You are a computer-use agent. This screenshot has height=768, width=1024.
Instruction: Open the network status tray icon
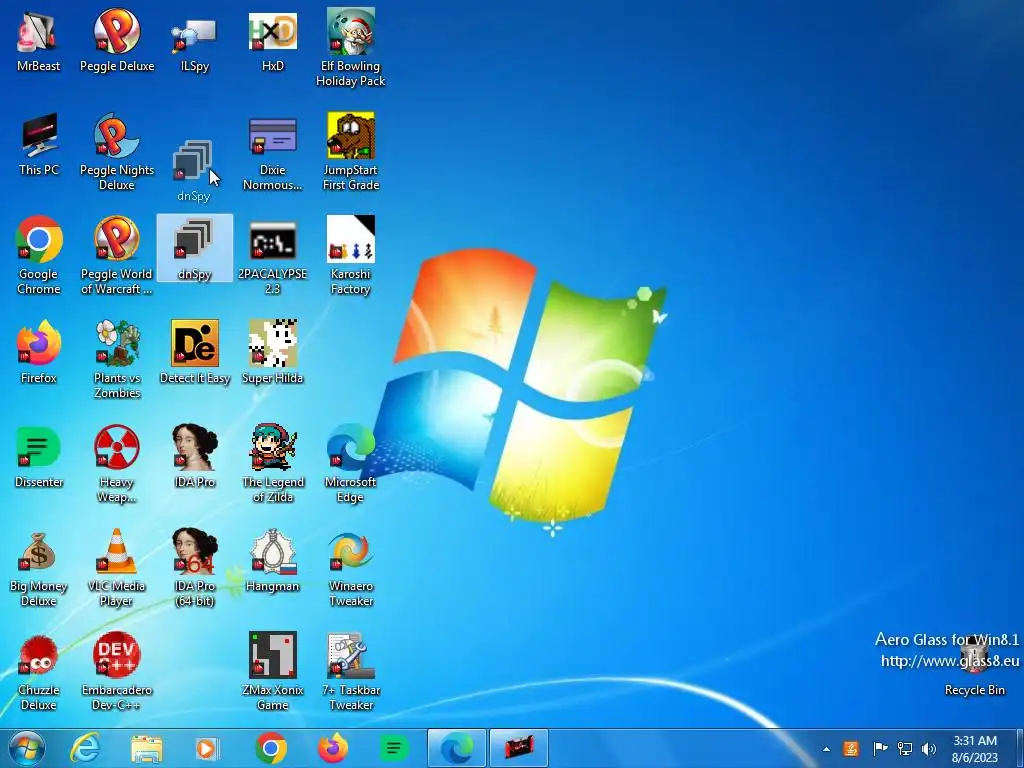click(x=904, y=748)
